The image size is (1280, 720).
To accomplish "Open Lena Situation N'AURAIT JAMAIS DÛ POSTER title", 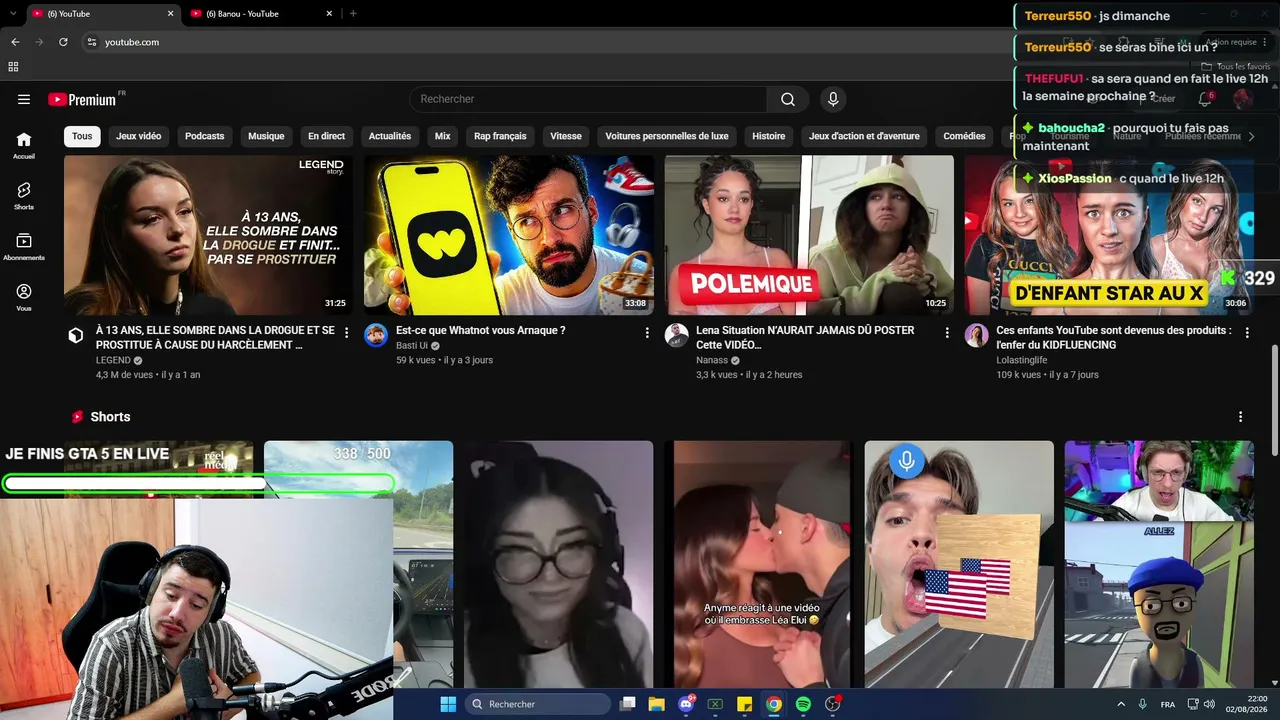I will 805,337.
